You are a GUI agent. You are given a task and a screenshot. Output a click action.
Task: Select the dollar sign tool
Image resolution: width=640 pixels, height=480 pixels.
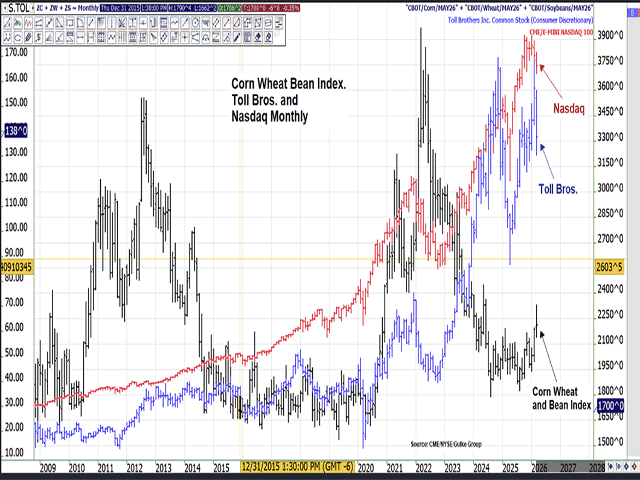pos(38,37)
